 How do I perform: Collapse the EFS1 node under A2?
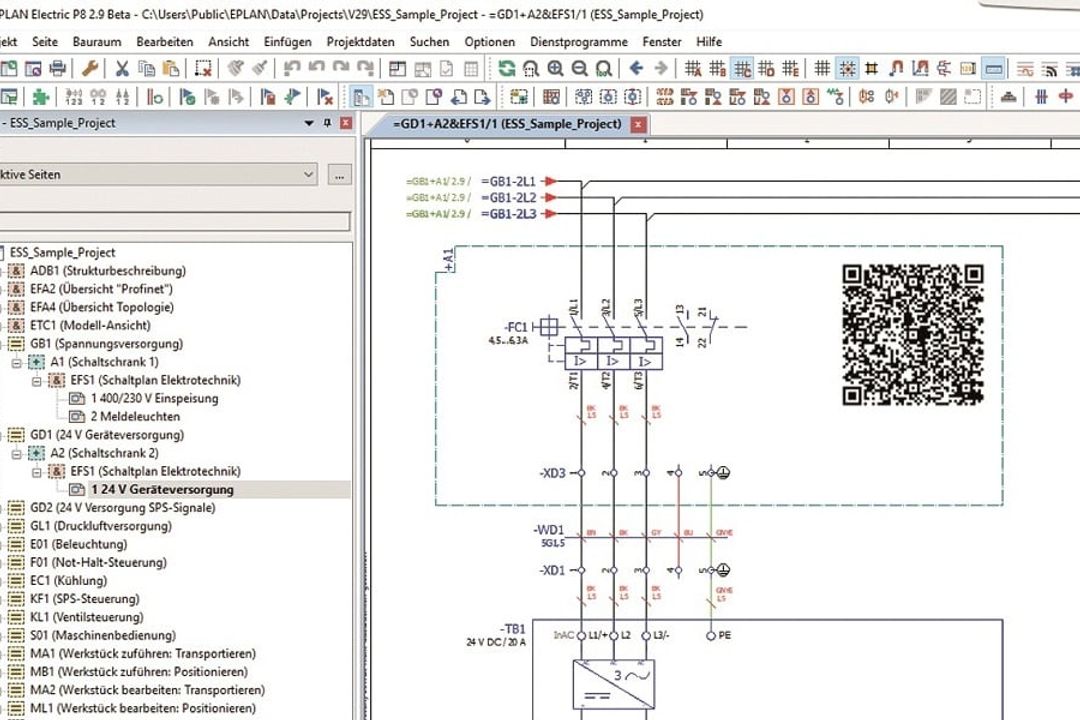pyautogui.click(x=37, y=472)
